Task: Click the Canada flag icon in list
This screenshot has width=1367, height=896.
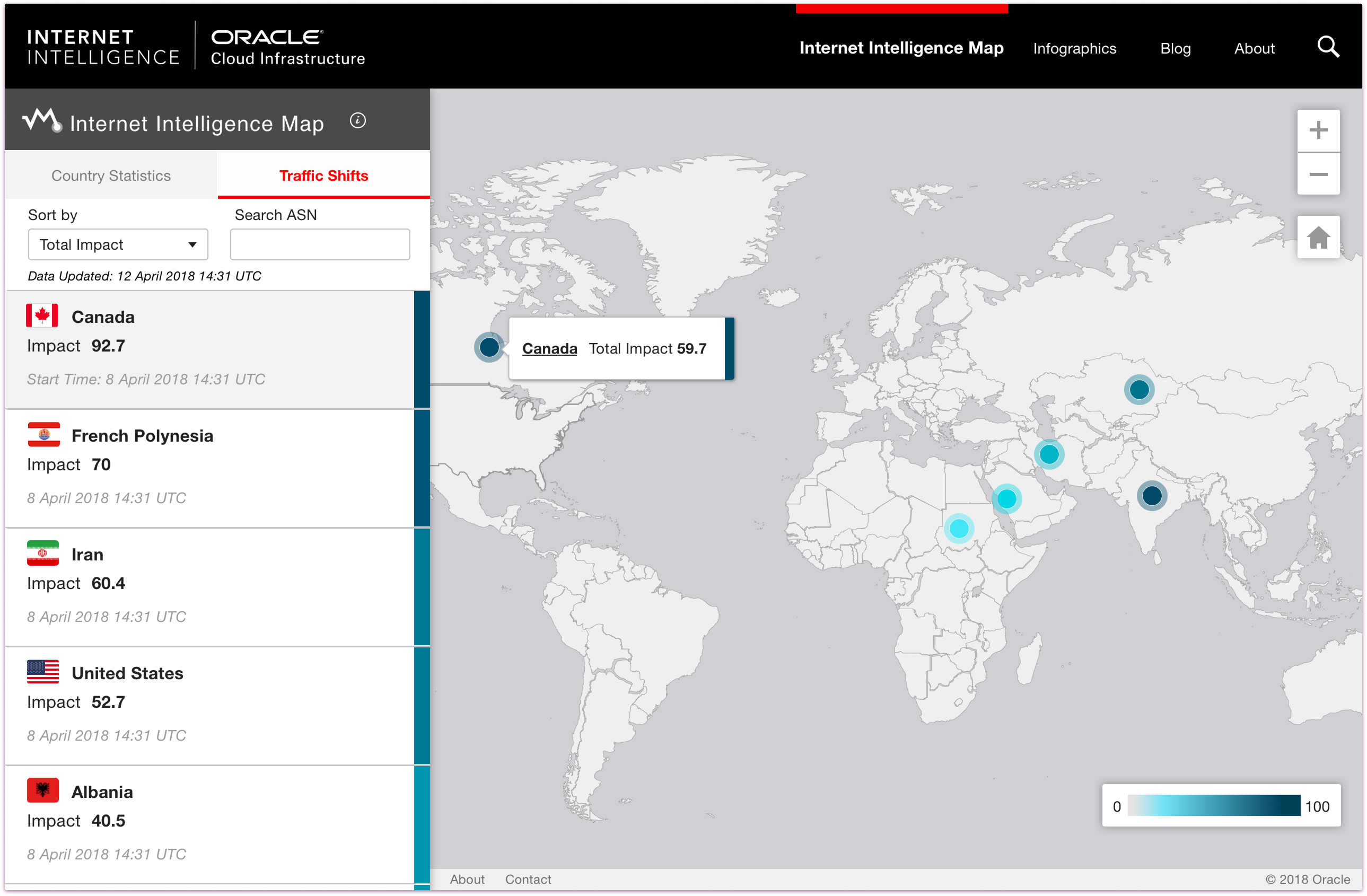Action: tap(42, 316)
